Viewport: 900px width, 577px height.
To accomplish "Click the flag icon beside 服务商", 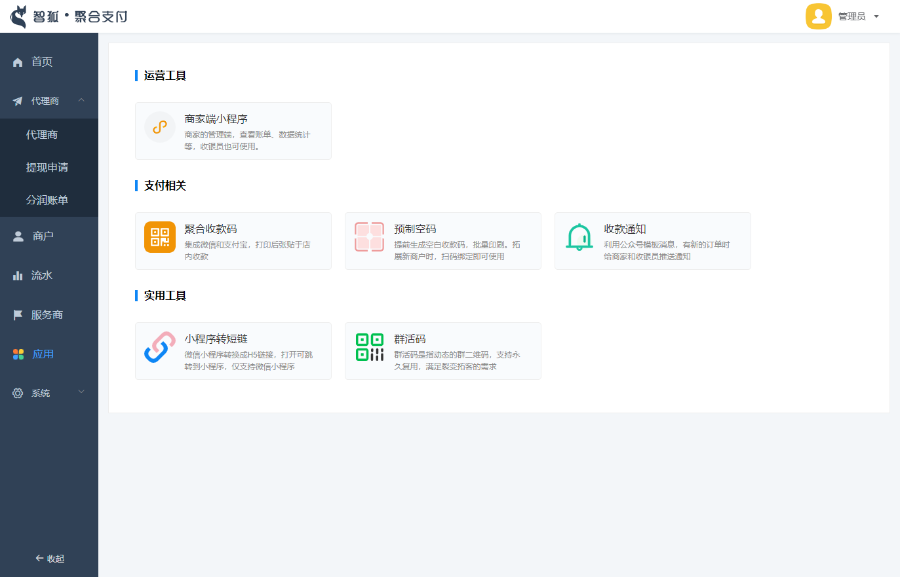I will [x=18, y=315].
